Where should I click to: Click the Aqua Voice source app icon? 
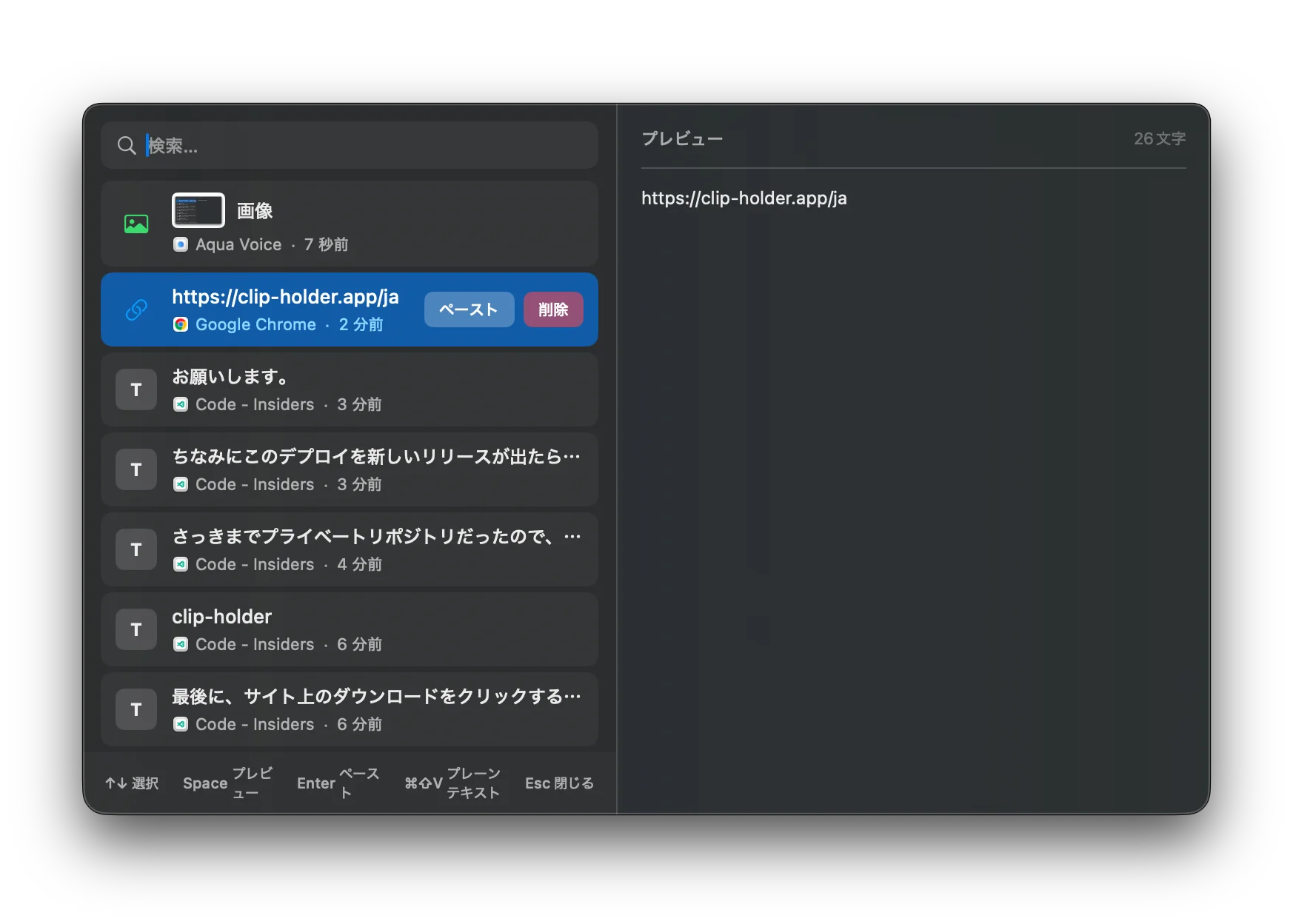pos(181,244)
